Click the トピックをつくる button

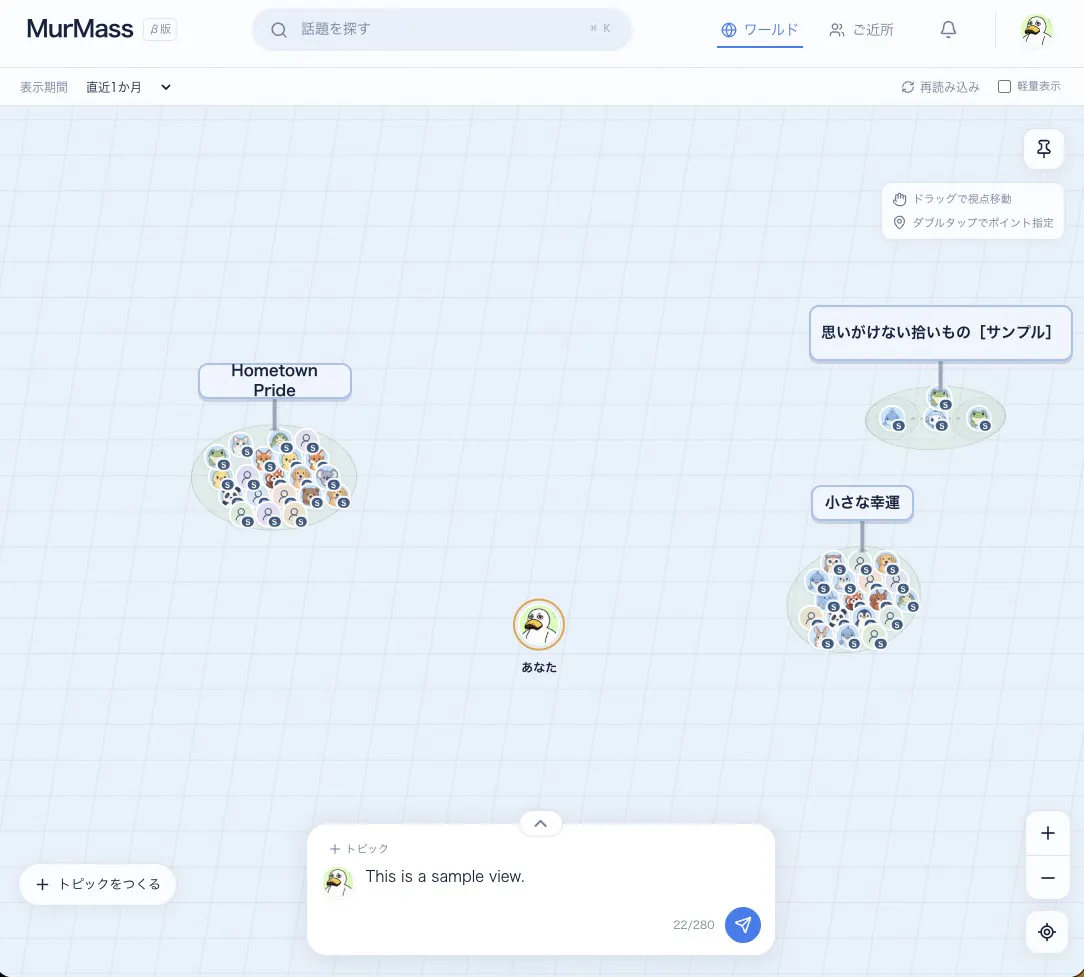[97, 884]
